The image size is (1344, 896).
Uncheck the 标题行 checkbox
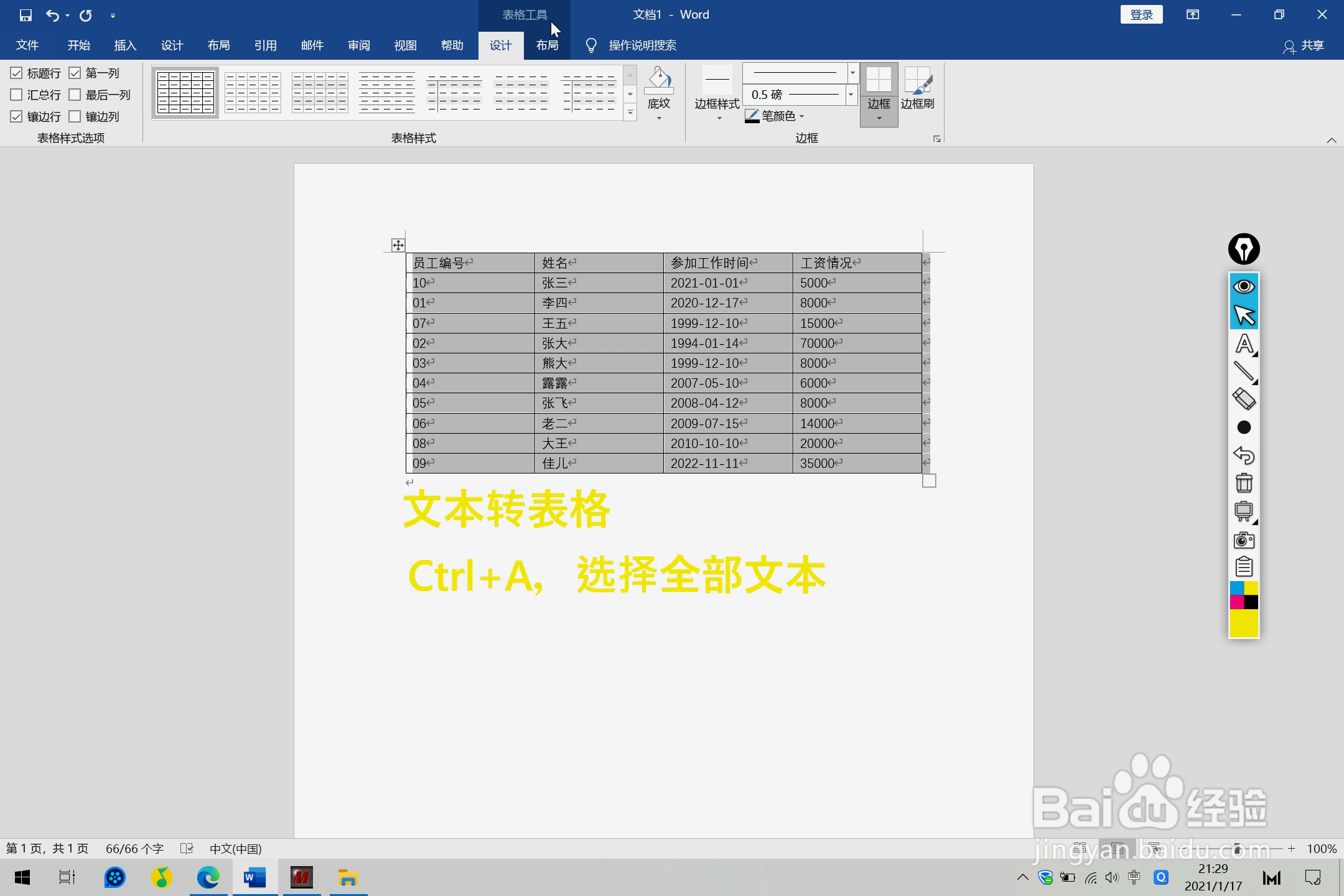[17, 73]
